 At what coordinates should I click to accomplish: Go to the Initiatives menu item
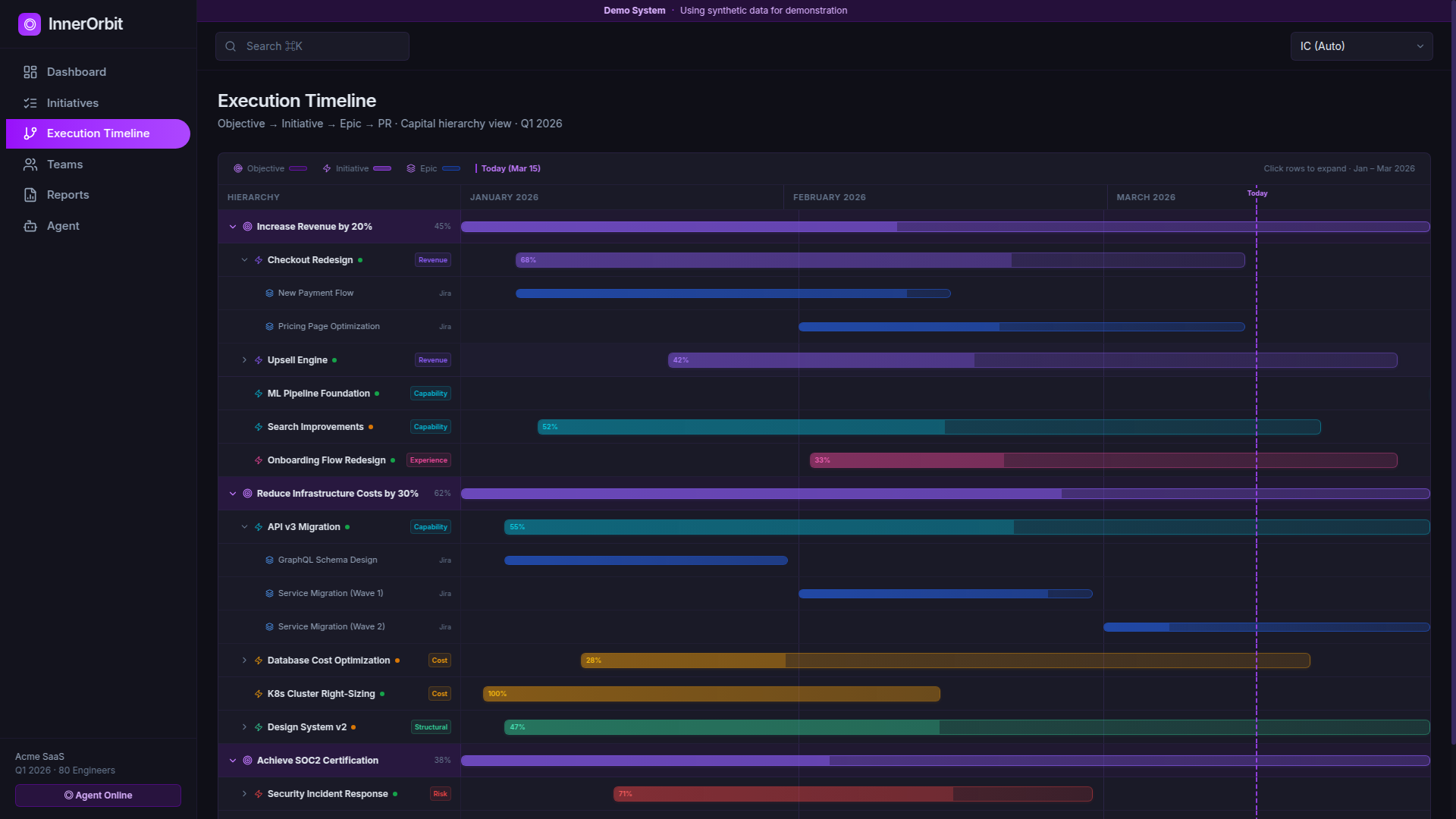73,103
